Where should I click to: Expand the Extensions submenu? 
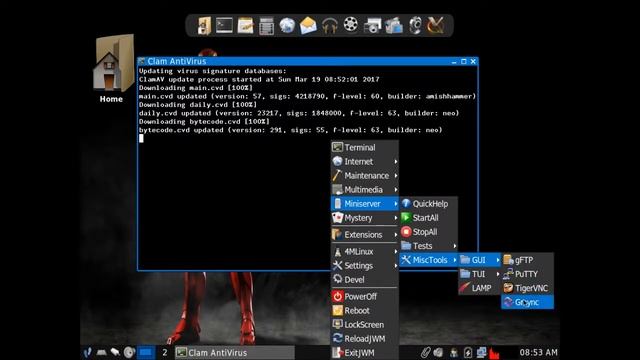[364, 235]
